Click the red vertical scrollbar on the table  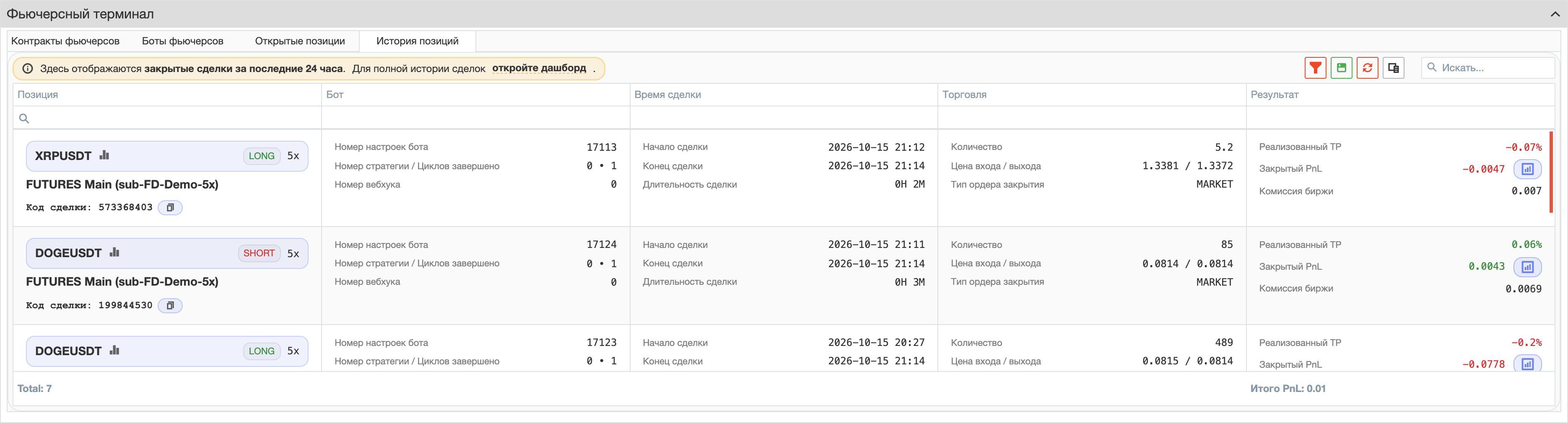point(1552,172)
